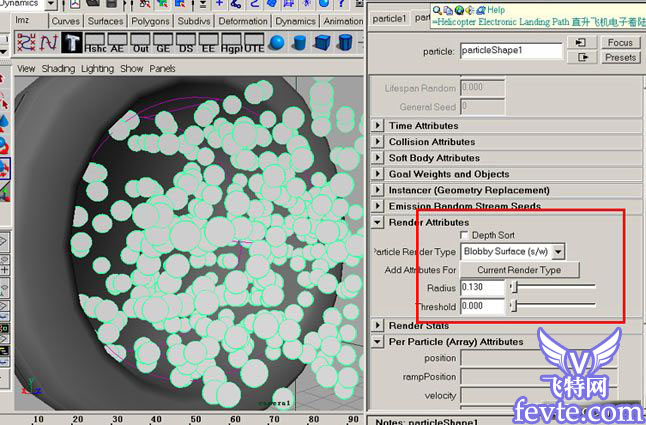This screenshot has height=425, width=646.
Task: Create a polygon cube from the shelf
Action: click(322, 43)
